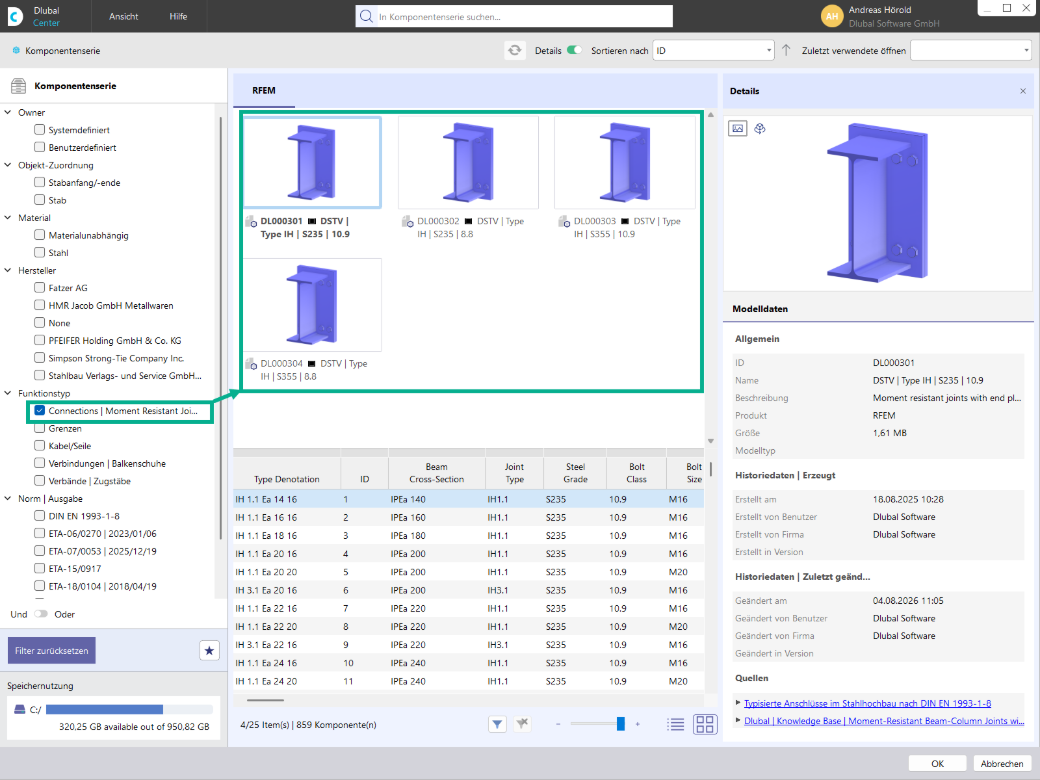This screenshot has width=1040, height=780.
Task: Collapse the Norm | Ausgabe filter group
Action: [x=8, y=499]
